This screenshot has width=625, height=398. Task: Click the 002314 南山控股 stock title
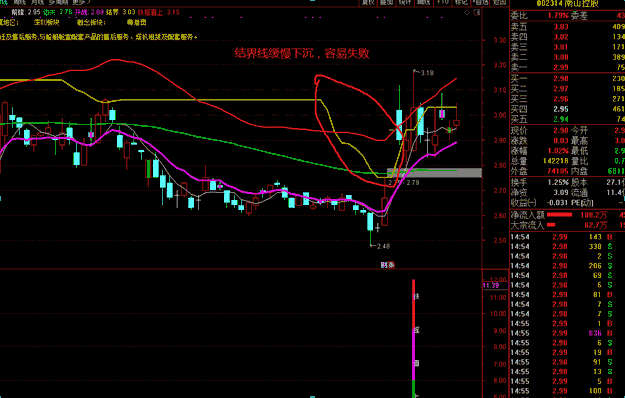pyautogui.click(x=567, y=4)
